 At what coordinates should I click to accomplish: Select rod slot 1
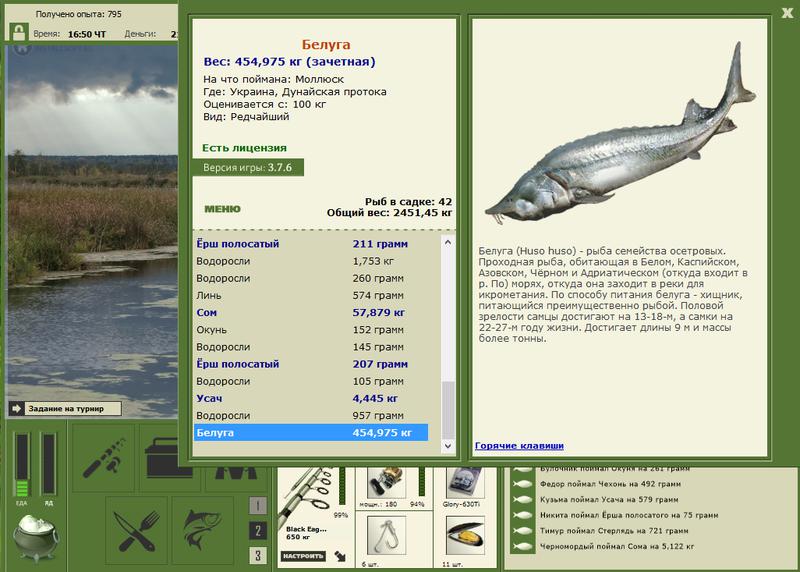[x=258, y=506]
